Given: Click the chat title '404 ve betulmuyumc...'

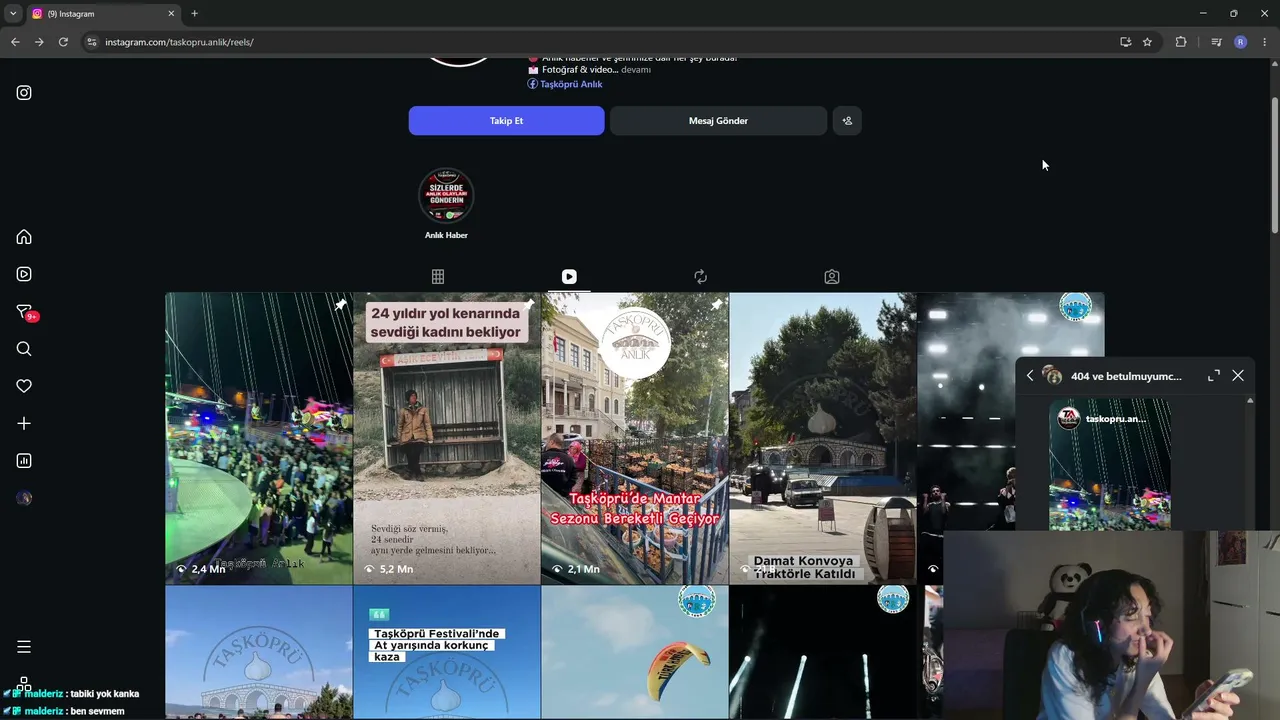Looking at the screenshot, I should pos(1126,376).
